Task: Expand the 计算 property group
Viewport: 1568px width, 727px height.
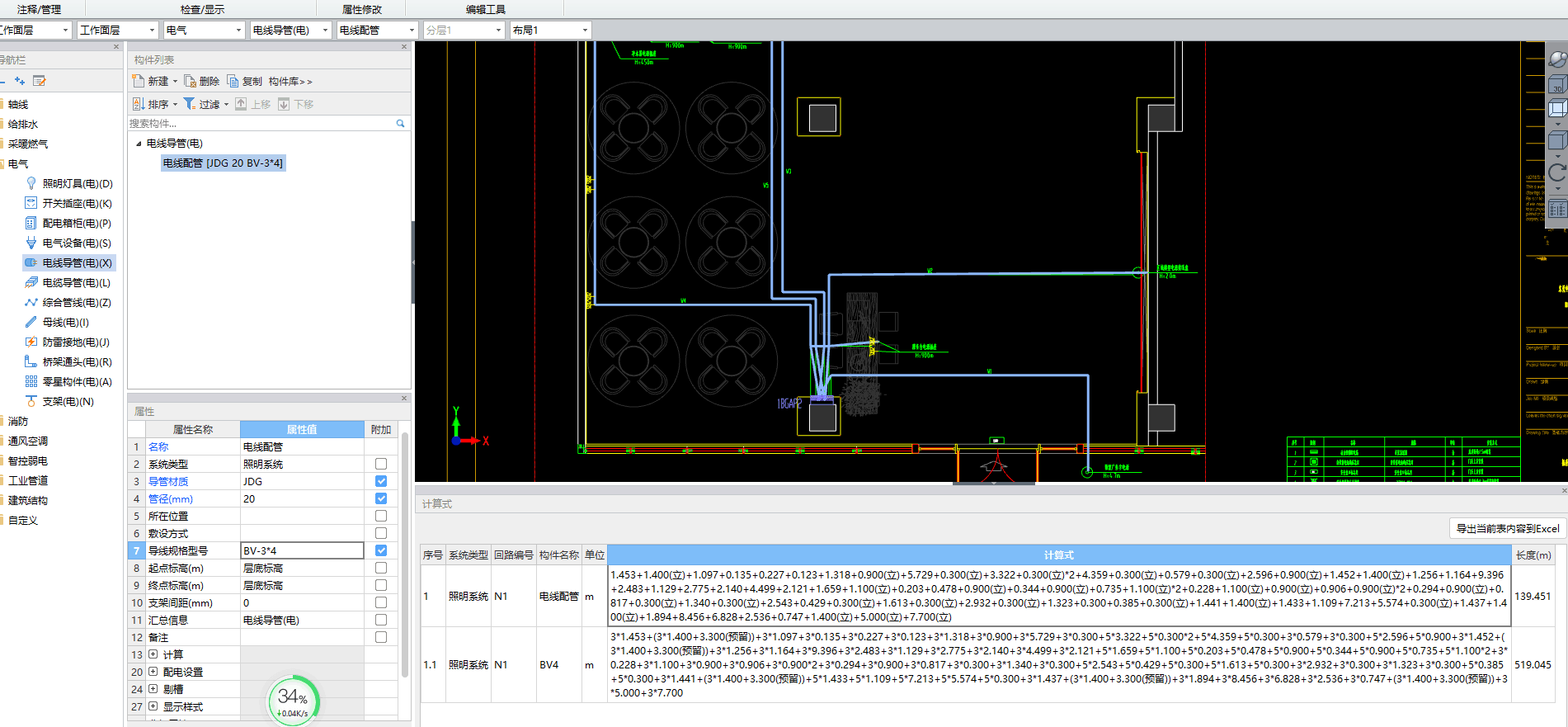Action: pyautogui.click(x=153, y=654)
